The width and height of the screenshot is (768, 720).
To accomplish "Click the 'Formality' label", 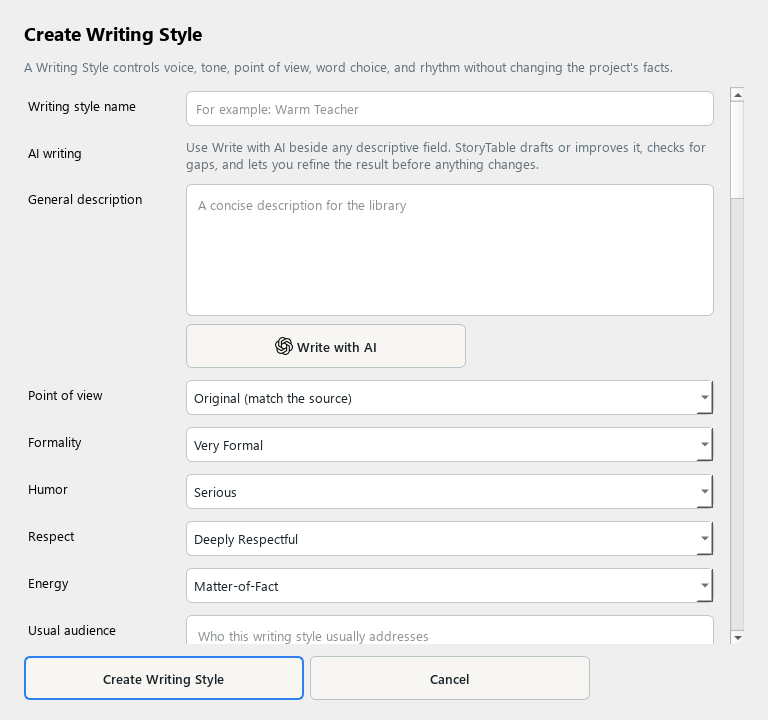I will [55, 443].
